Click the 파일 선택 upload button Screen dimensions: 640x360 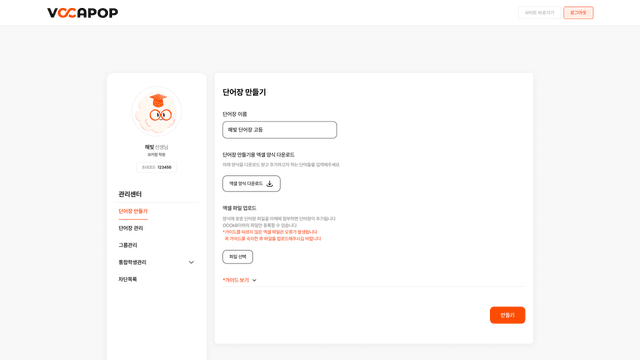point(238,257)
